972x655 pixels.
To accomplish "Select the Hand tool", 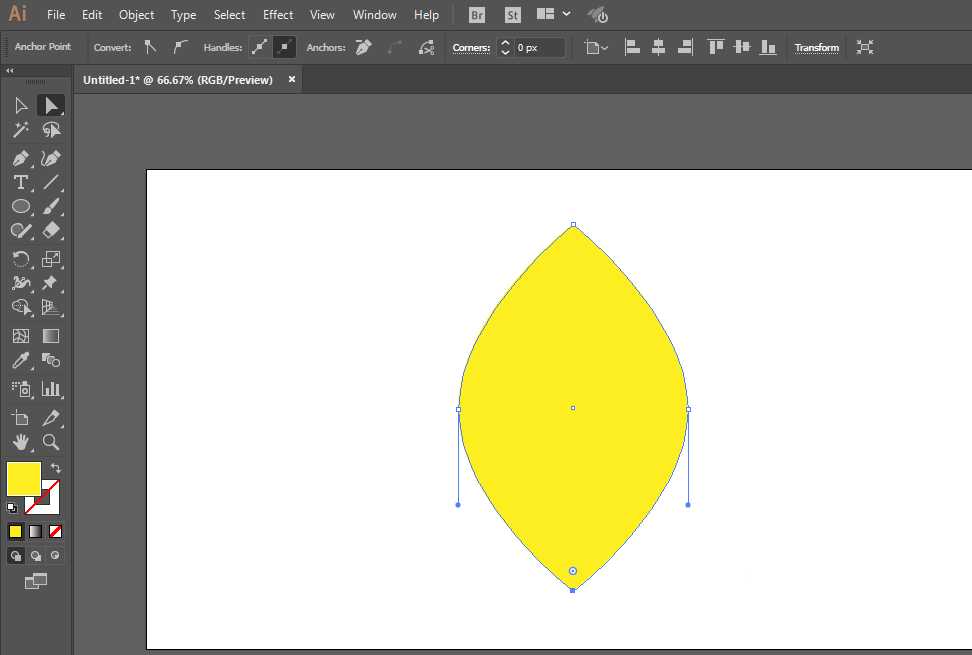I will 20,441.
